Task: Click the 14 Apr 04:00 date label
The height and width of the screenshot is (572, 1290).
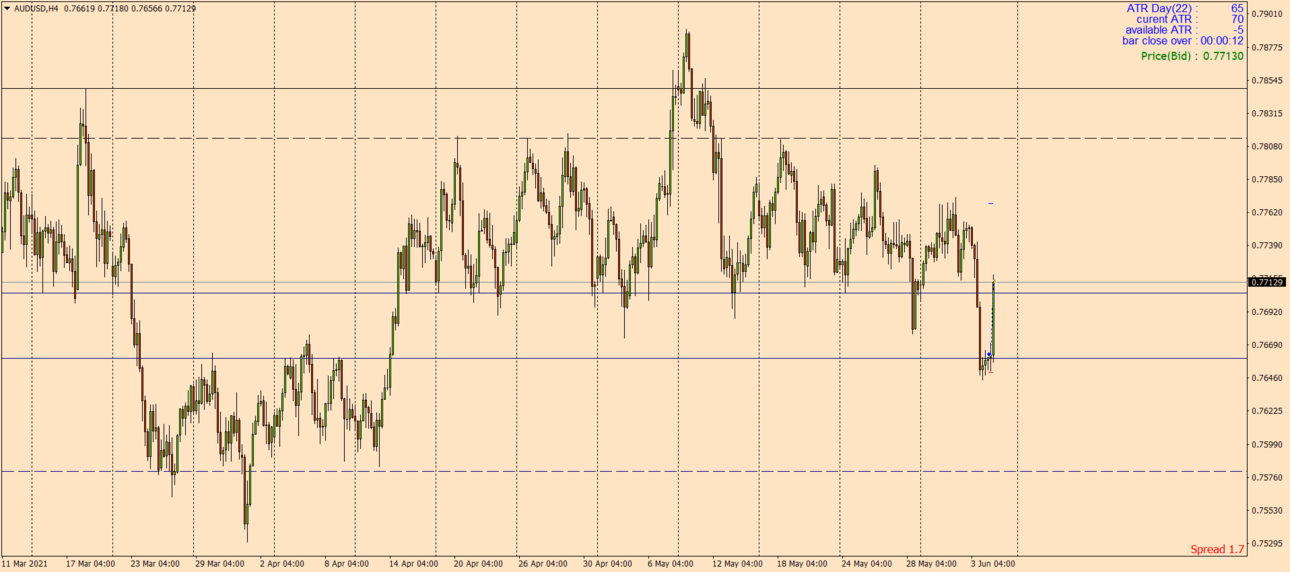Action: coord(415,564)
